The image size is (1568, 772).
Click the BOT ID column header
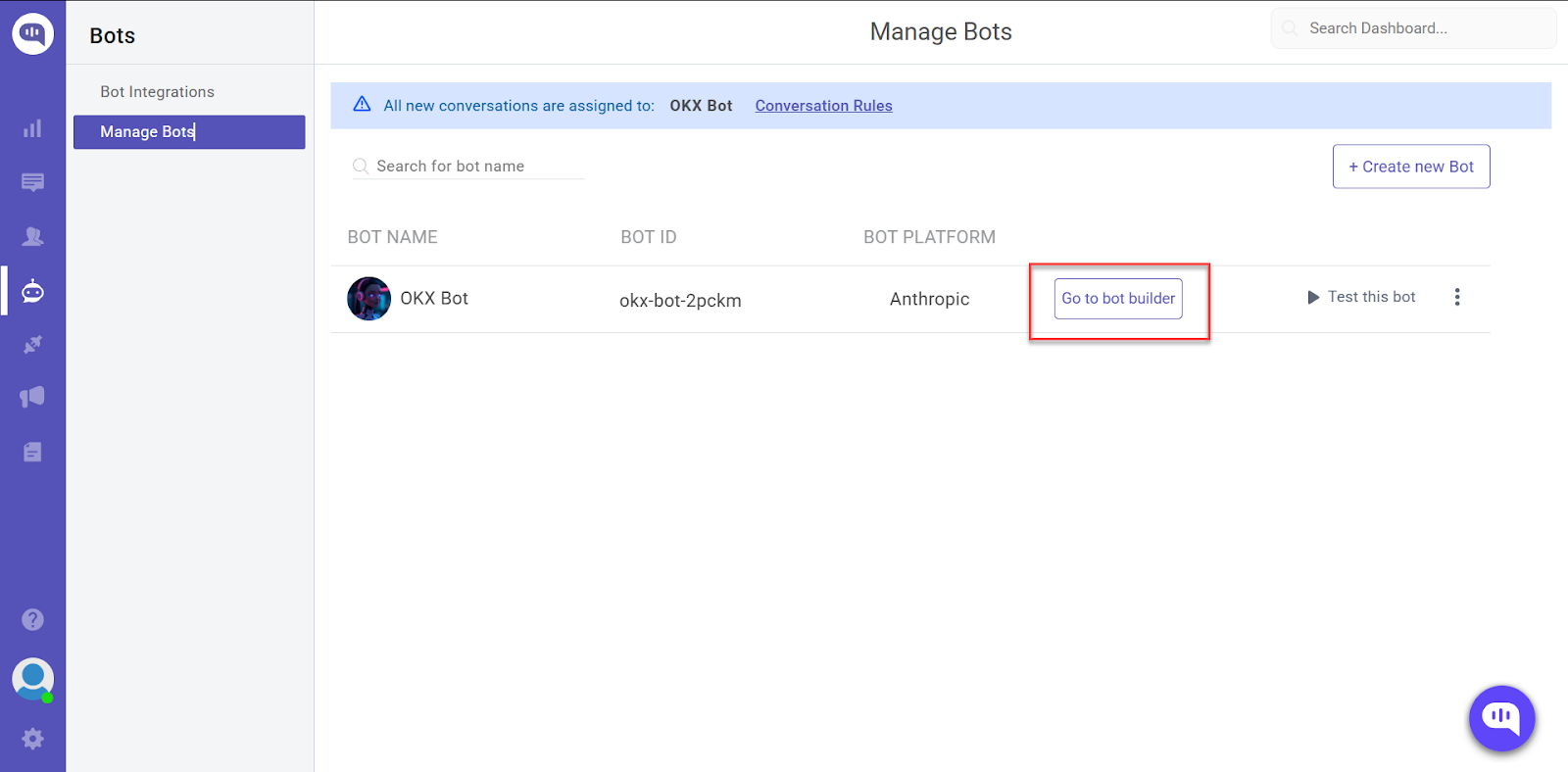coord(649,237)
